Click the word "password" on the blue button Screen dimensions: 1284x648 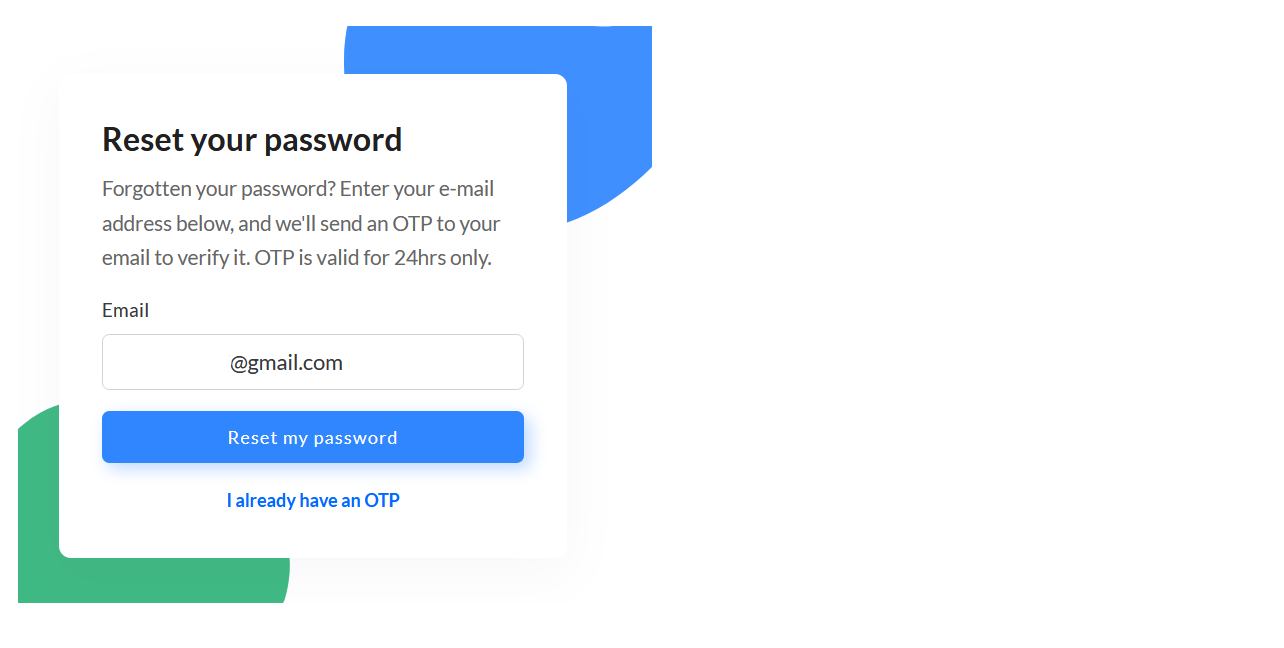(x=355, y=438)
